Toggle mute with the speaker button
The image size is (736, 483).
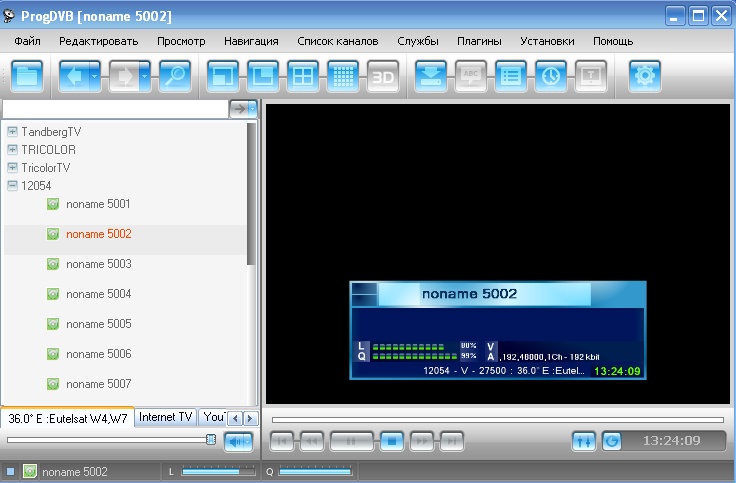[x=238, y=440]
